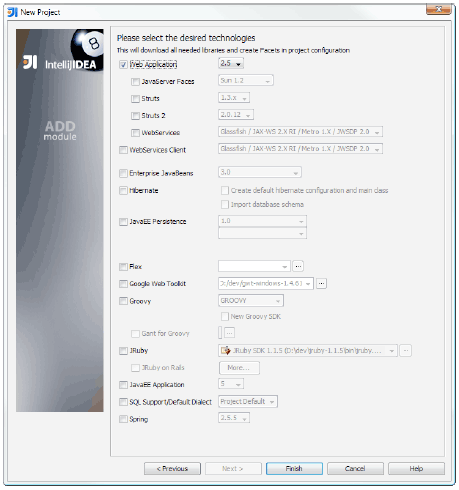Enable the Struts 2 checkbox

(135, 116)
